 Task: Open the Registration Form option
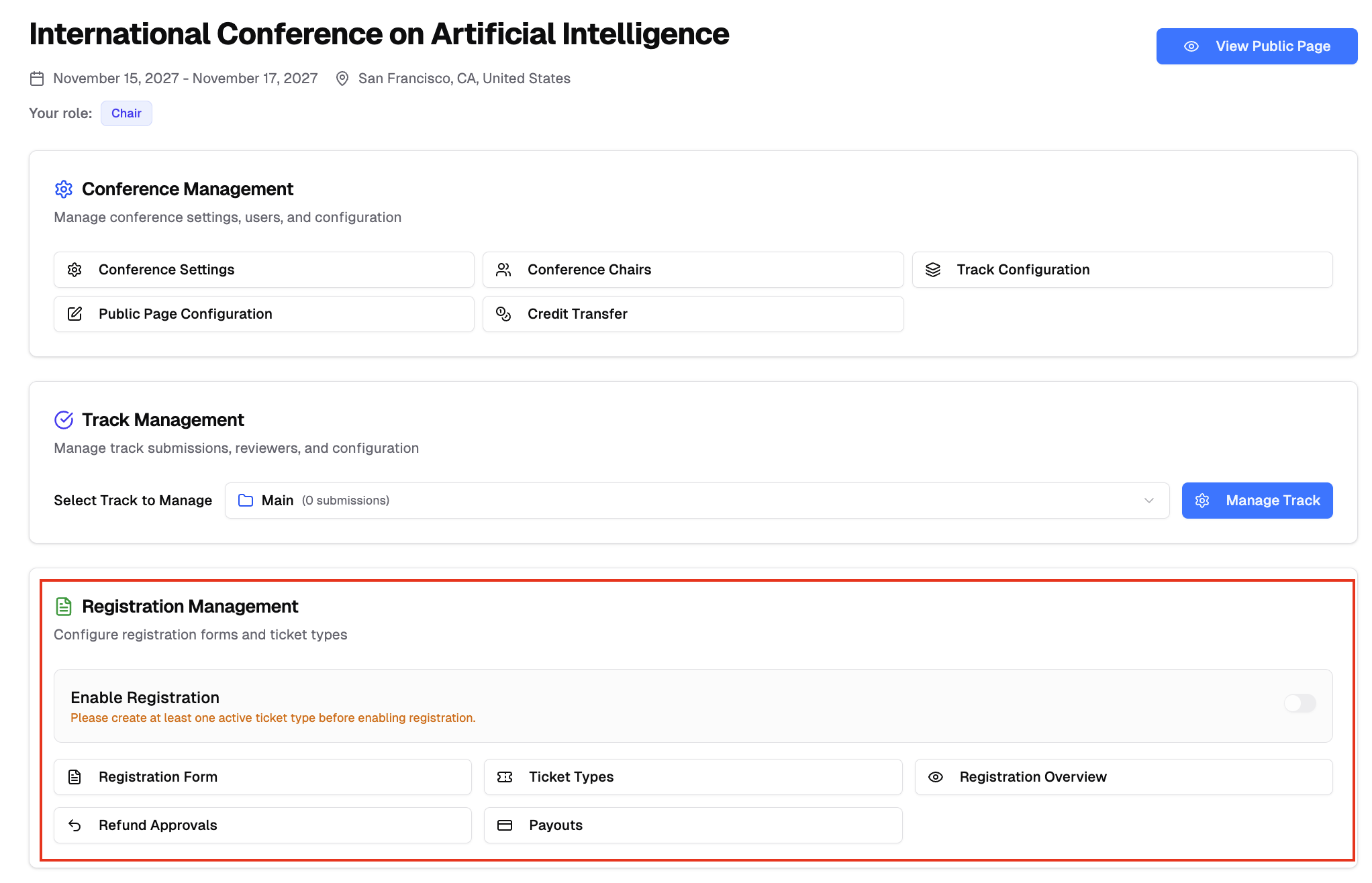(x=262, y=777)
